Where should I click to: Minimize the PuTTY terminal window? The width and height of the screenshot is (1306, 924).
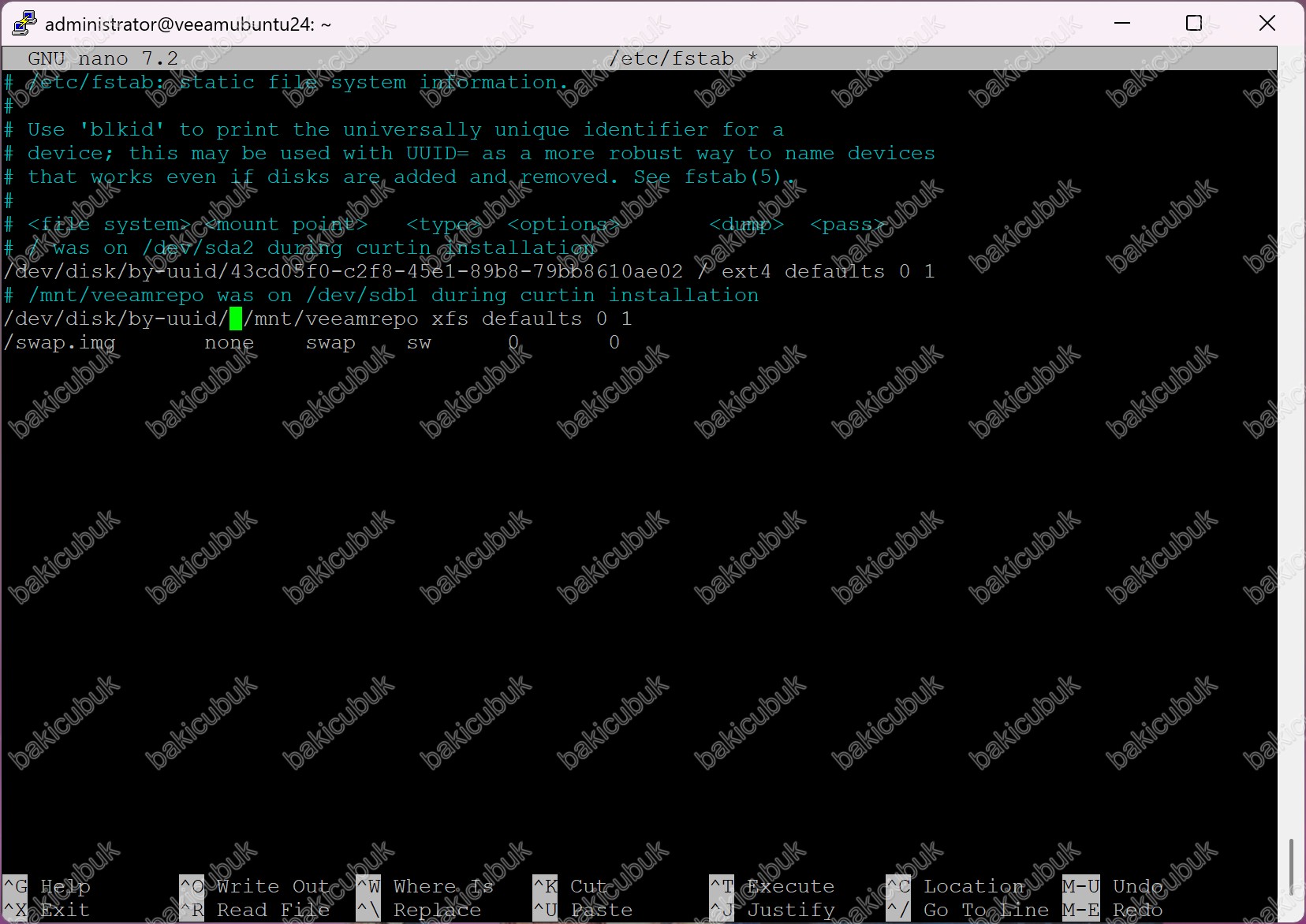tap(1121, 24)
